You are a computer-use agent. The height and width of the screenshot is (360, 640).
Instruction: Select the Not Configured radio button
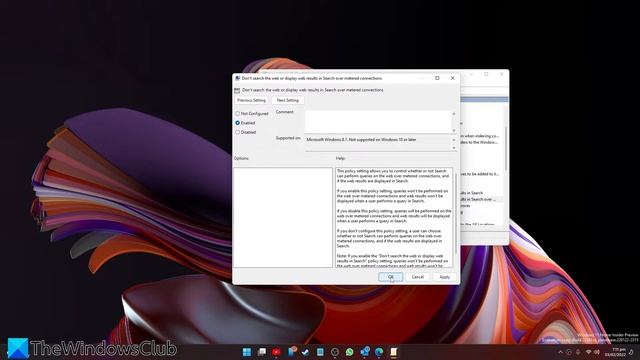(237, 113)
